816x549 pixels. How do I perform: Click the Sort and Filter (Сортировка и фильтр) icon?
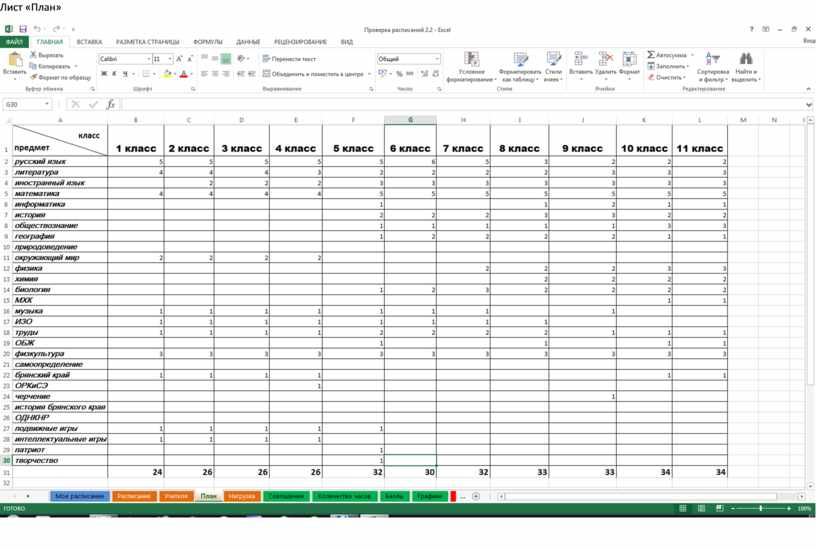713,59
